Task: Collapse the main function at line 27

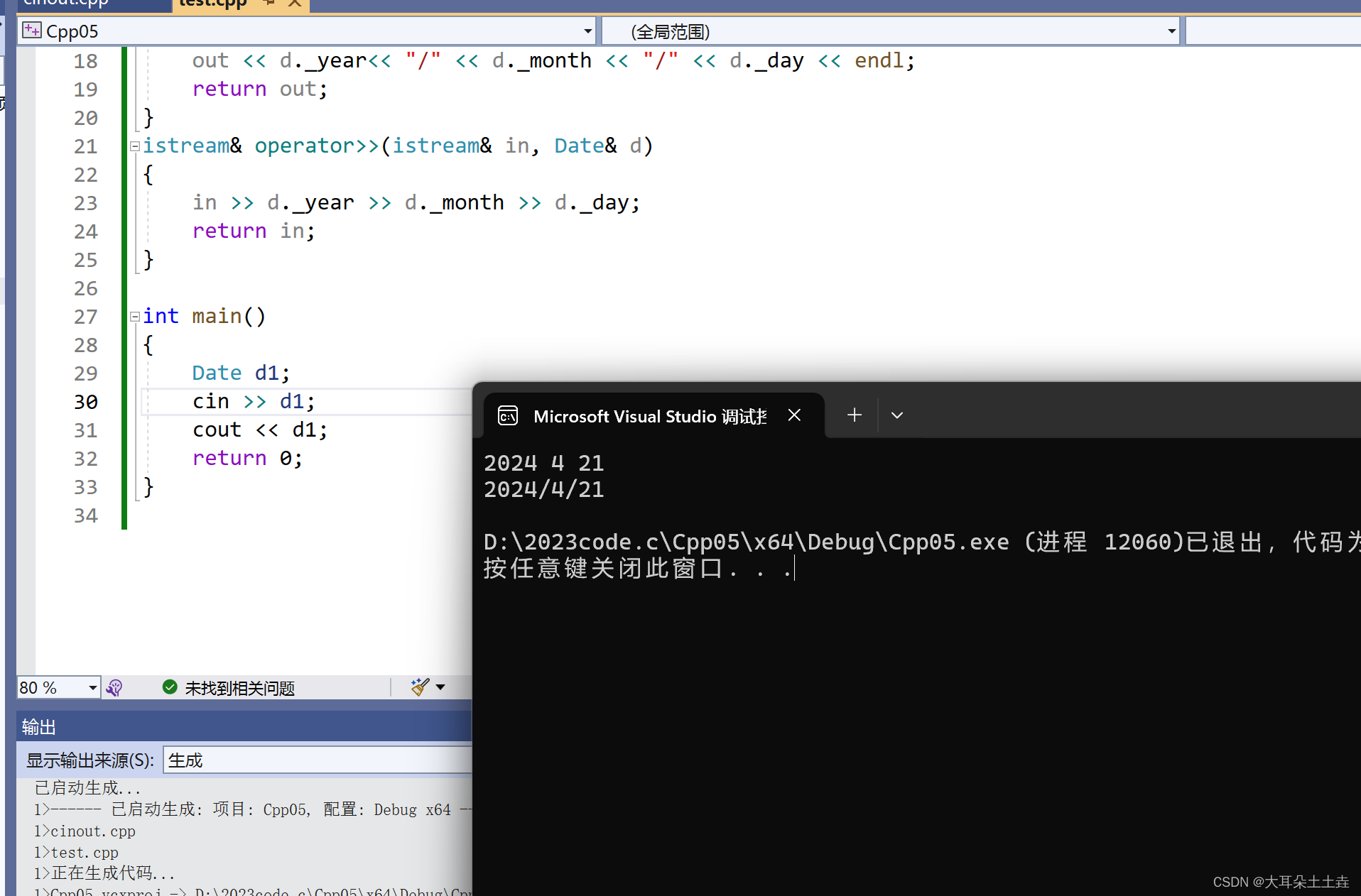Action: click(x=135, y=317)
